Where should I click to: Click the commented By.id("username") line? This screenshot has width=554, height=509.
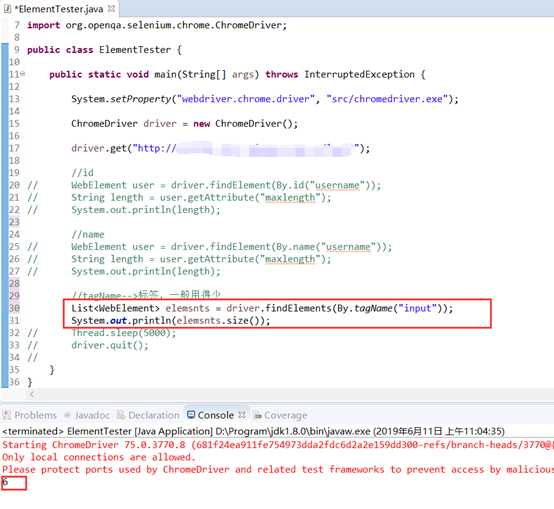[226, 185]
